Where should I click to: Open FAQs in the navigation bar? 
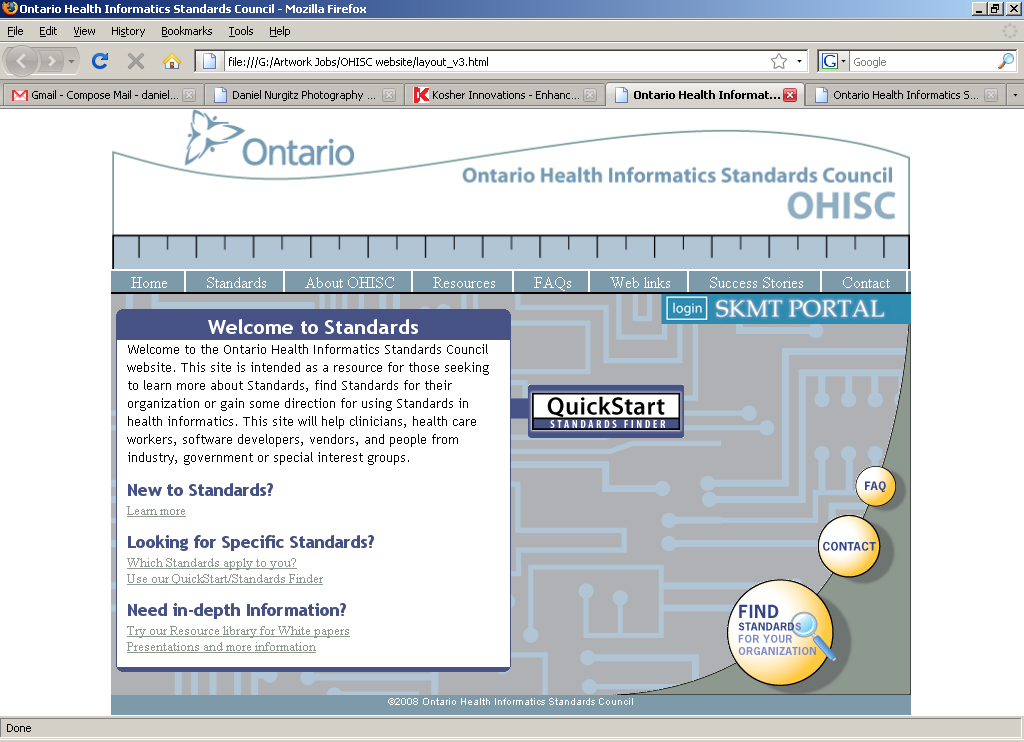point(552,283)
